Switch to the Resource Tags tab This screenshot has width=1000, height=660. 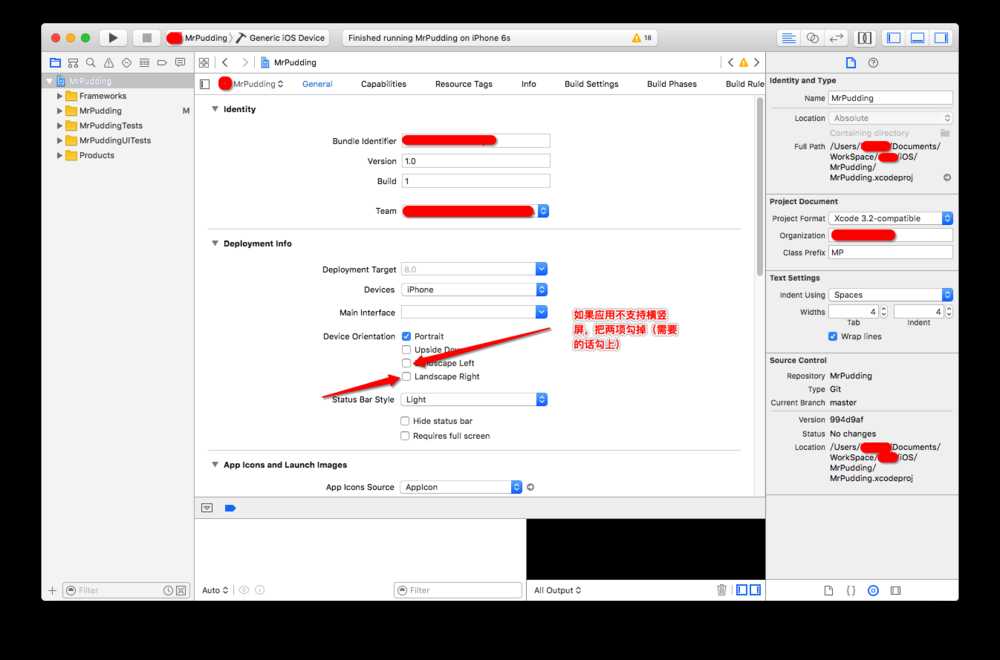tap(464, 84)
